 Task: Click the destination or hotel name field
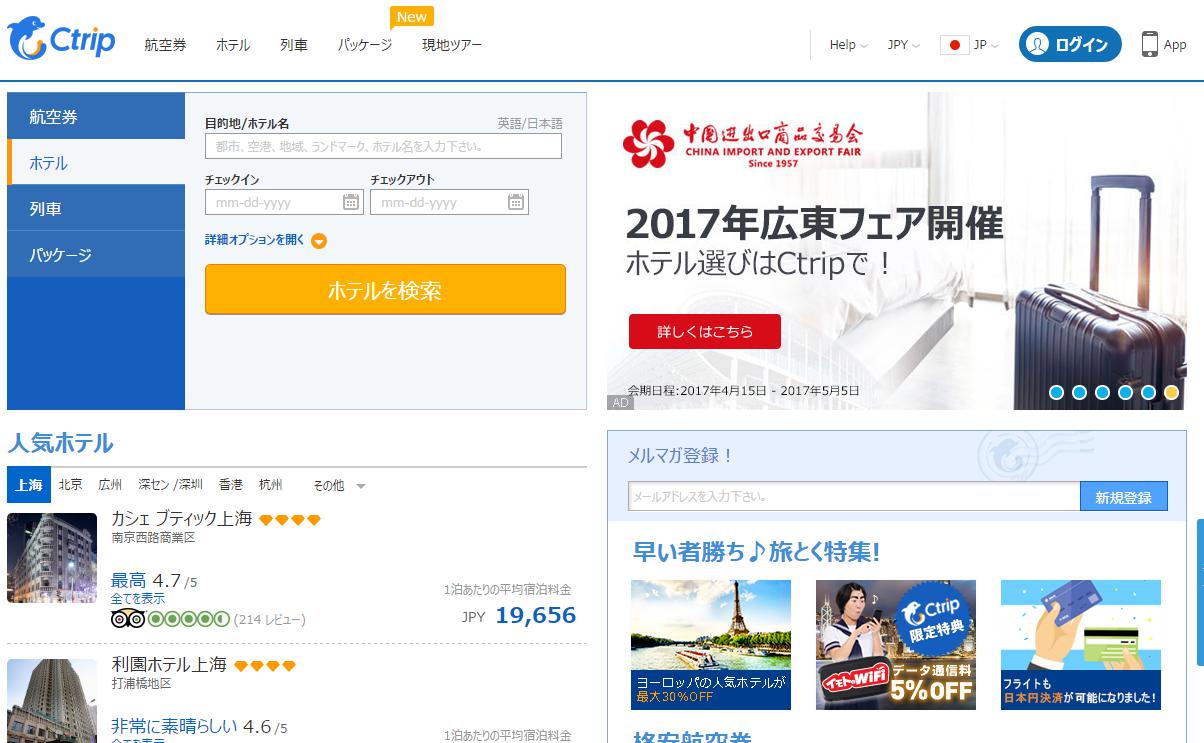click(383, 146)
